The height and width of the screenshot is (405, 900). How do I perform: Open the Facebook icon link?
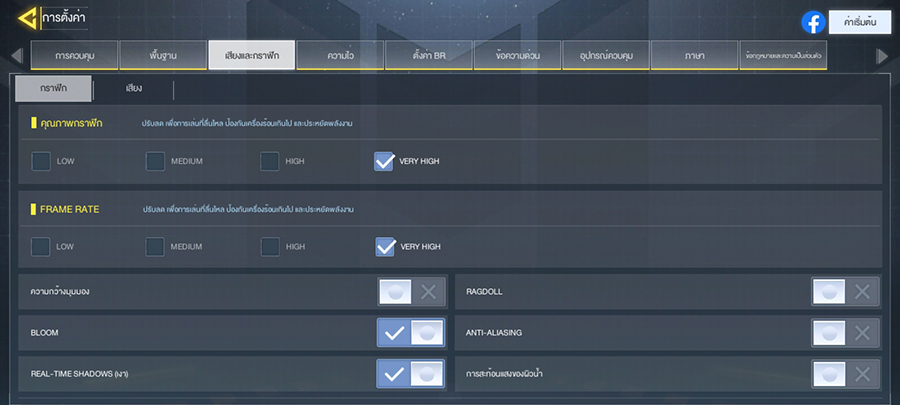(x=813, y=22)
